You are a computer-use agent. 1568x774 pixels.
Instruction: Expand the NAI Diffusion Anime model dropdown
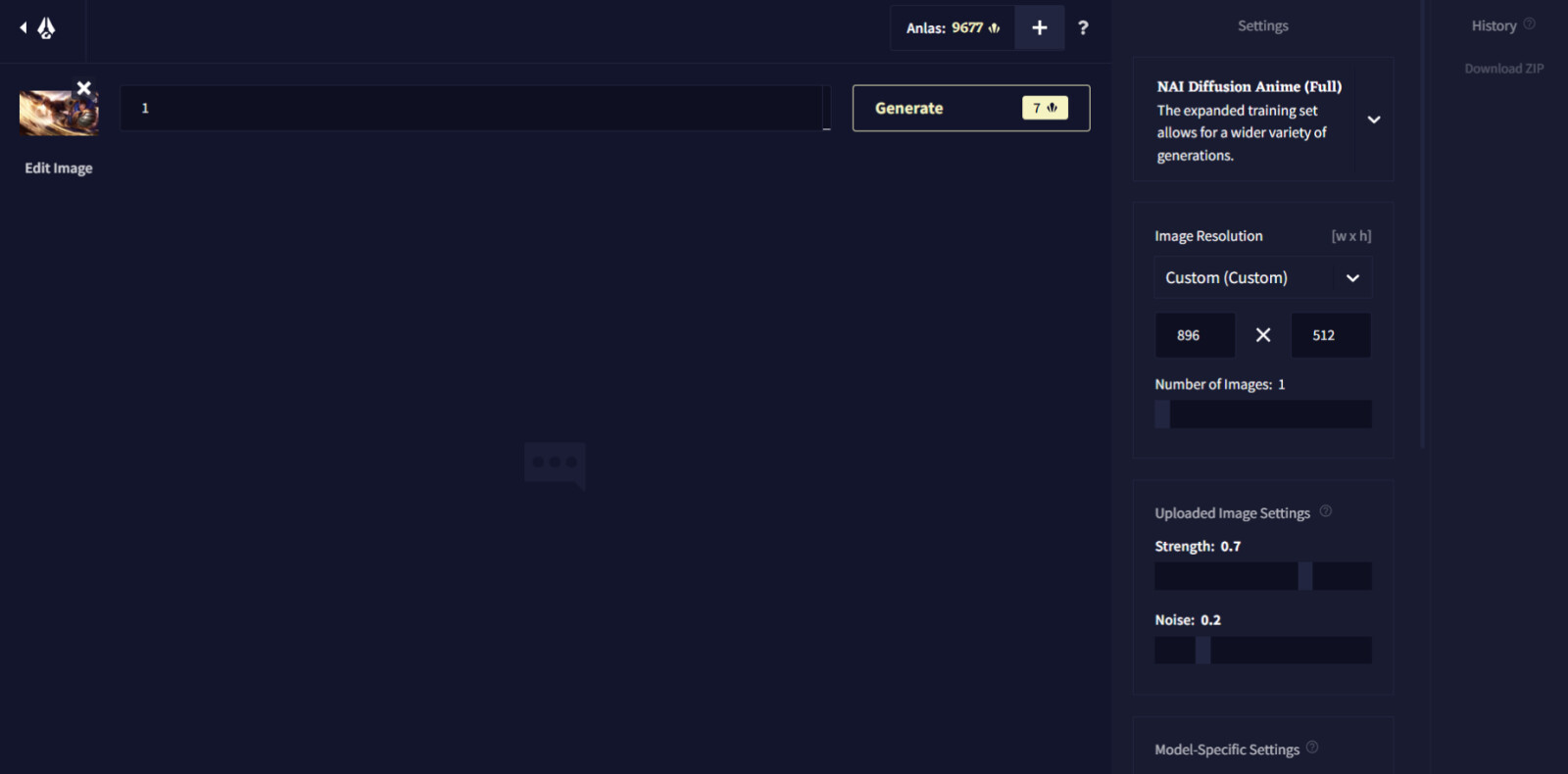tap(1374, 120)
